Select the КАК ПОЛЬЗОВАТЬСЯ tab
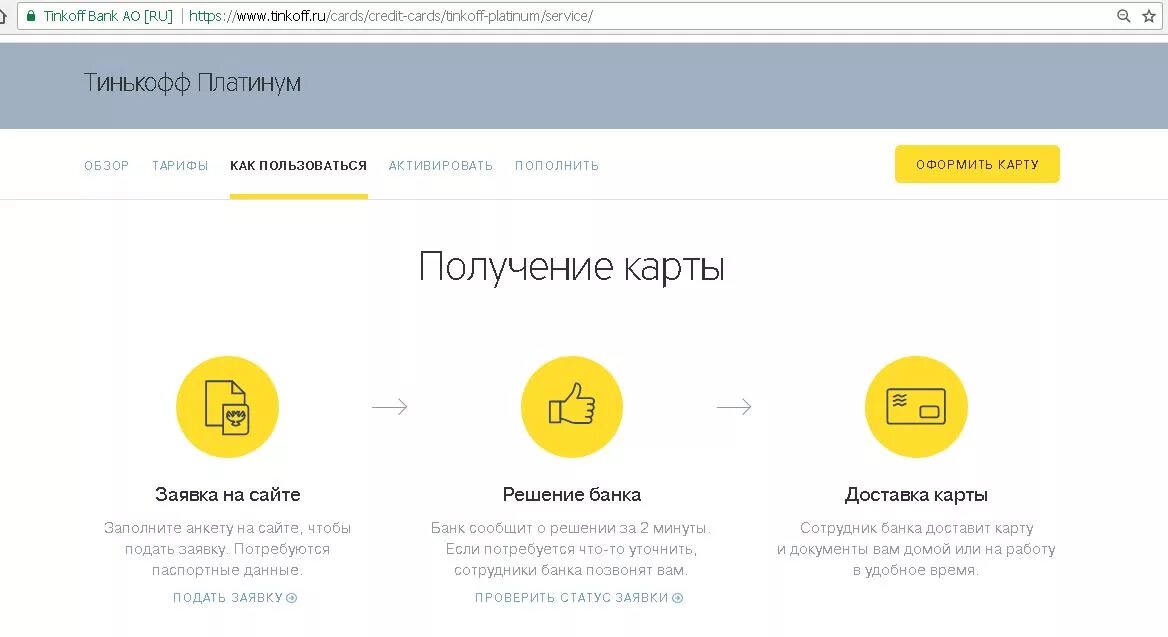The width and height of the screenshot is (1168, 637). (299, 165)
